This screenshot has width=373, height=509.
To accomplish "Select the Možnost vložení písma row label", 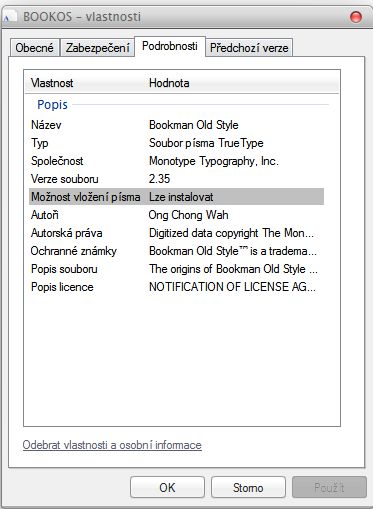I will 86,197.
